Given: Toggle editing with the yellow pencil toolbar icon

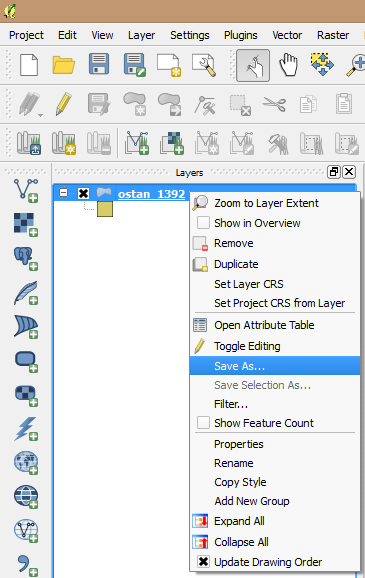Looking at the screenshot, I should (x=63, y=104).
